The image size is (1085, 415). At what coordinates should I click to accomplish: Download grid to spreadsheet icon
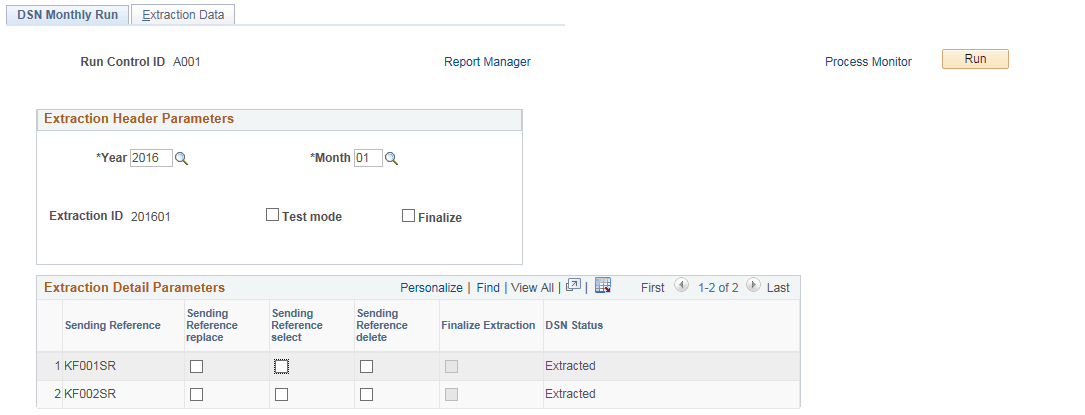click(x=603, y=285)
